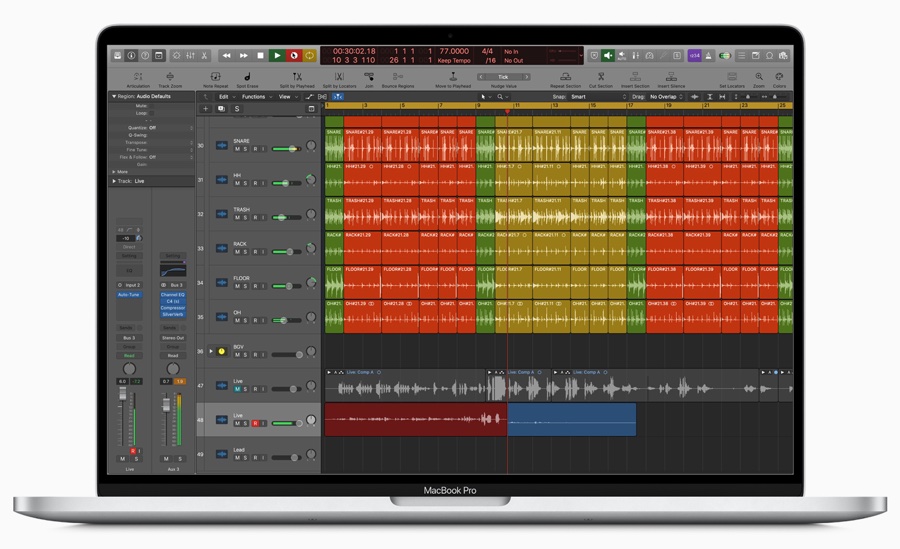This screenshot has width=900, height=549.
Task: Expand the BGV track folder
Action: coord(210,351)
